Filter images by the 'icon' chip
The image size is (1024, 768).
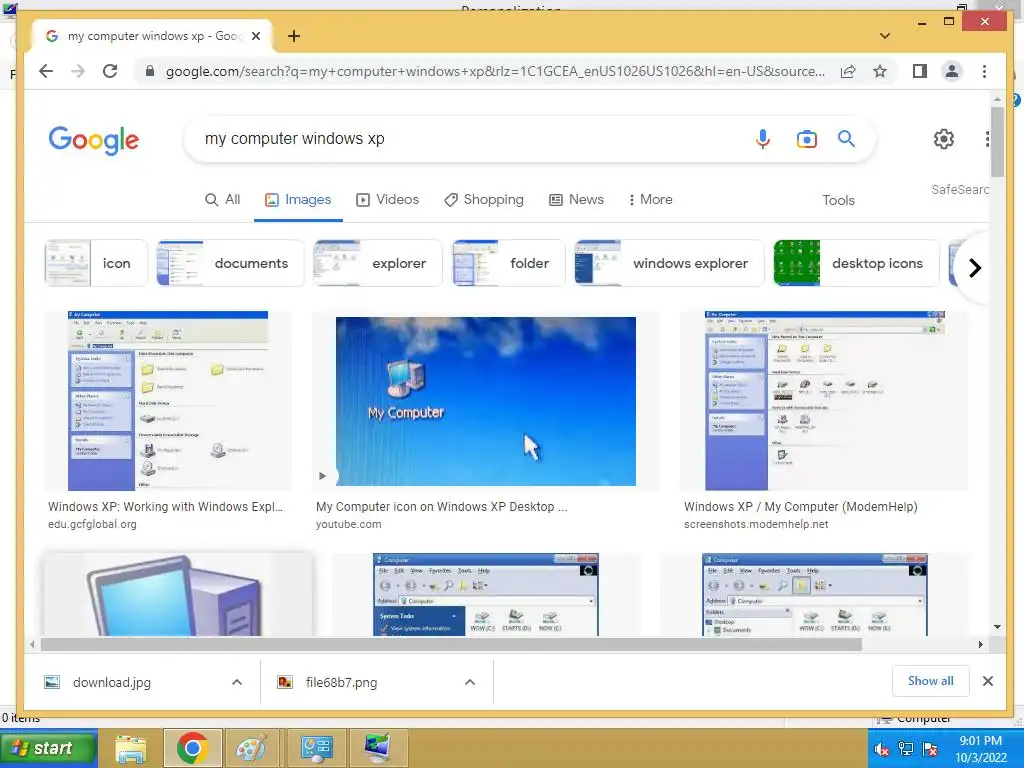point(96,263)
